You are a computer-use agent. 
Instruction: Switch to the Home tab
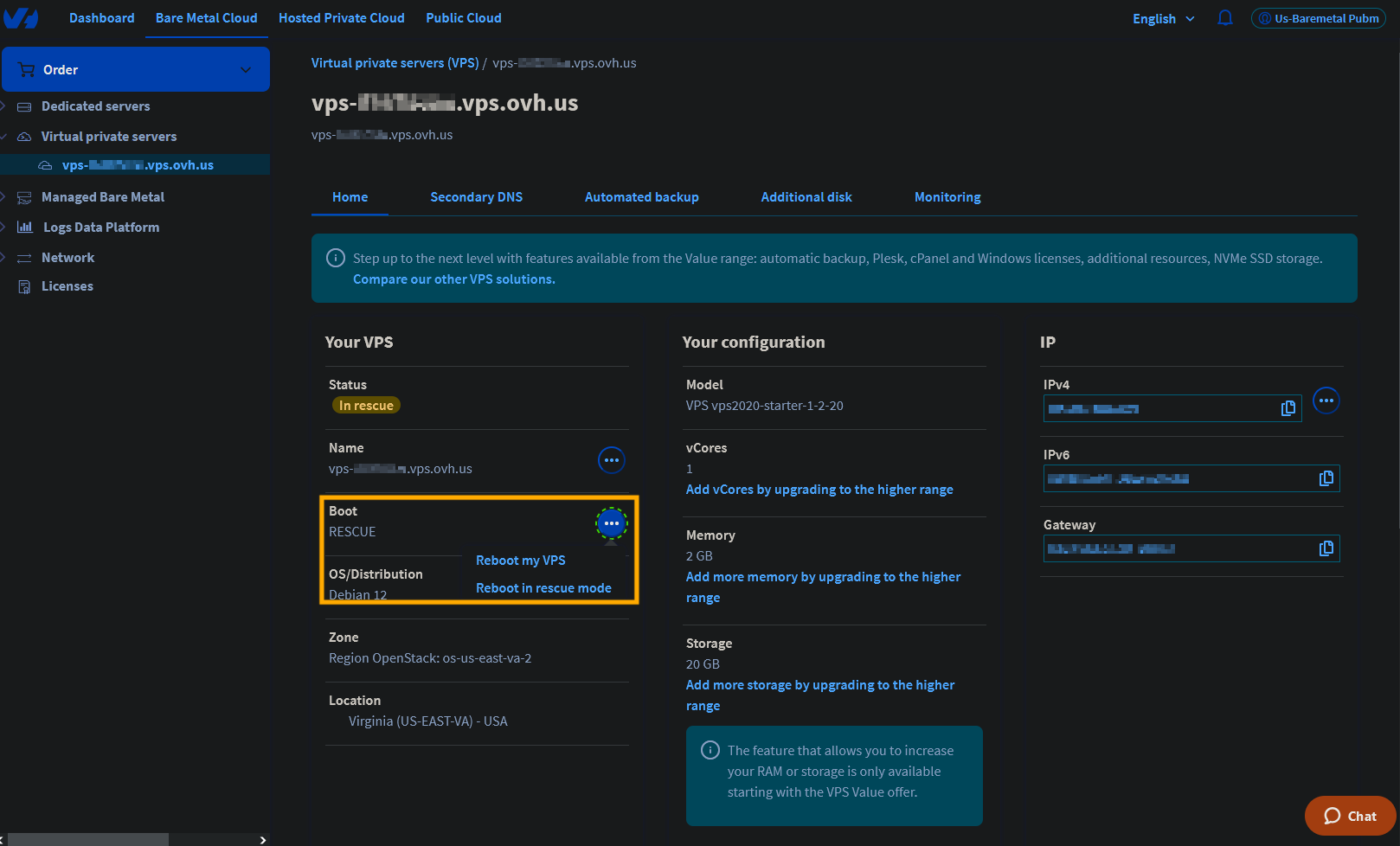(x=350, y=197)
